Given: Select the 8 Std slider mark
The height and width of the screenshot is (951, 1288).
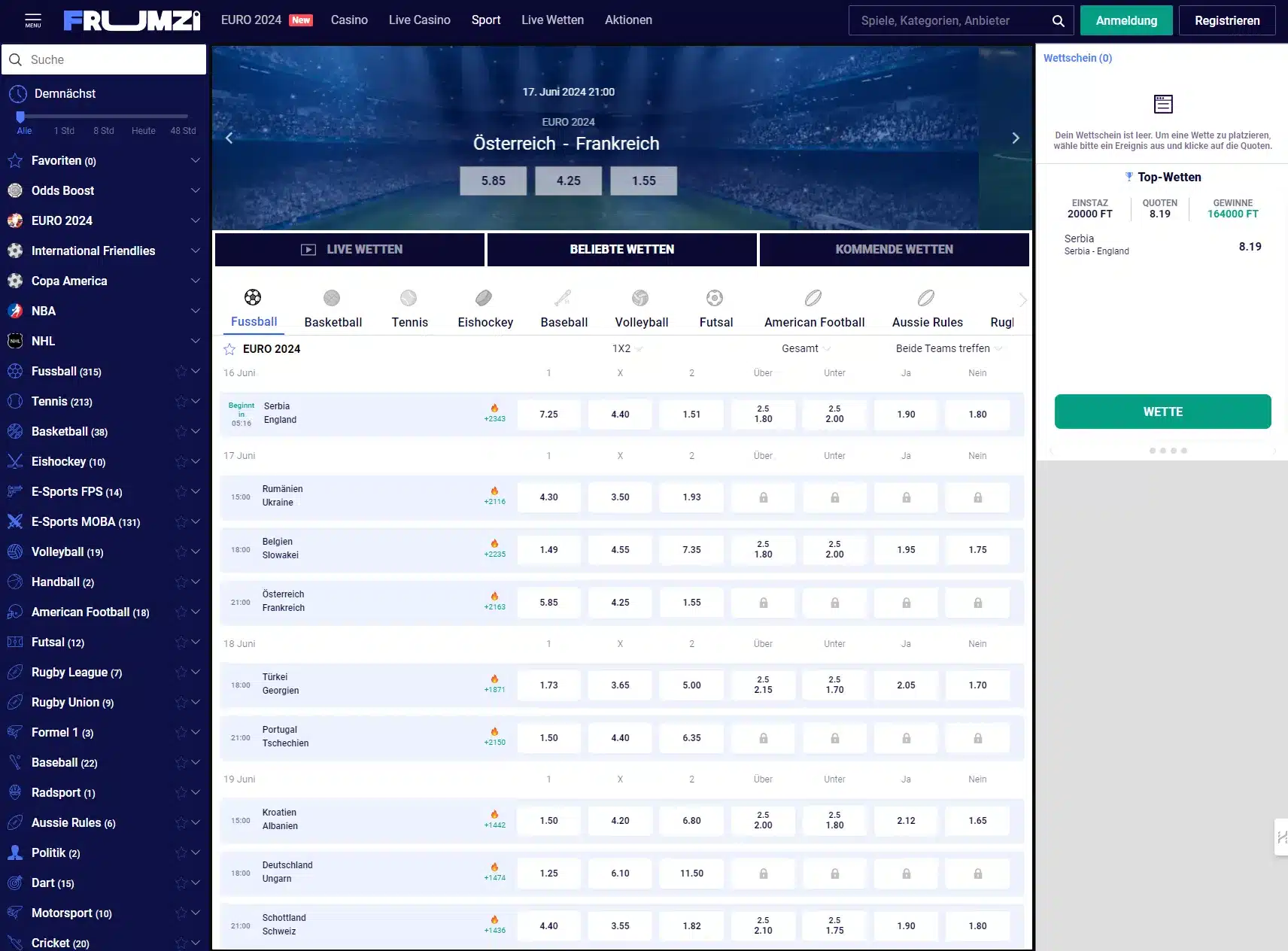Looking at the screenshot, I should pyautogui.click(x=104, y=130).
